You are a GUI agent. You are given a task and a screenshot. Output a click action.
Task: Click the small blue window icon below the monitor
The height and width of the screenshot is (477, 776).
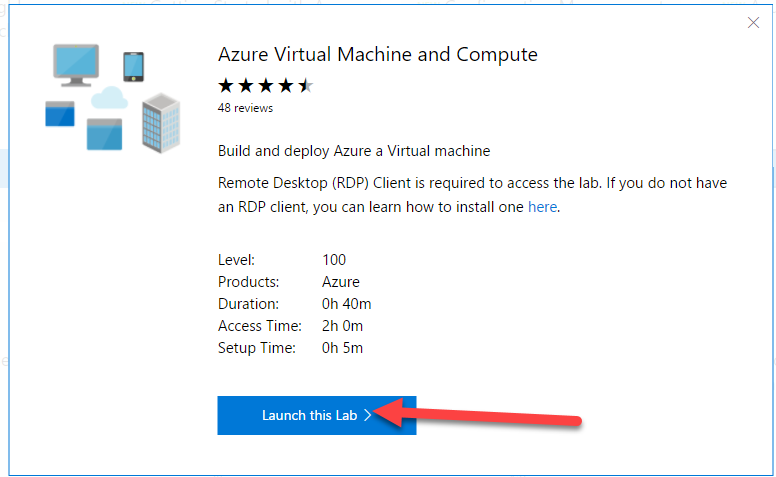click(60, 113)
